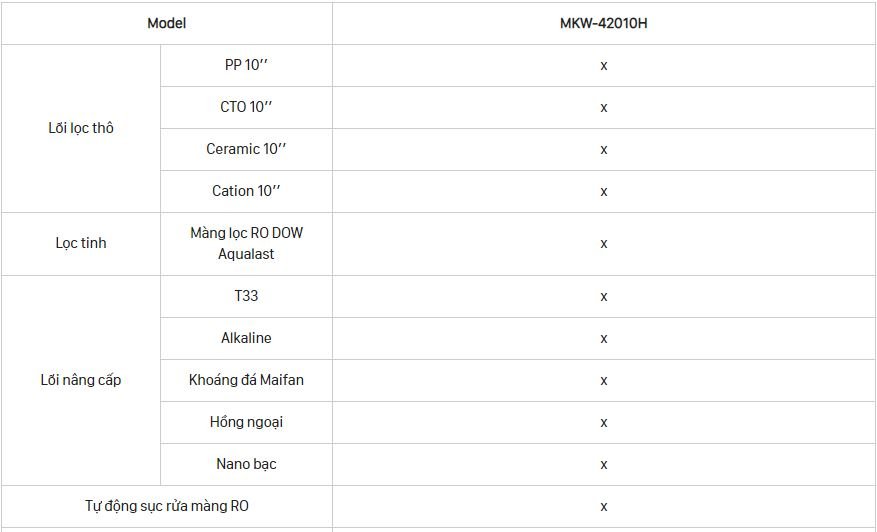Select the Alkaline cell

(246, 338)
